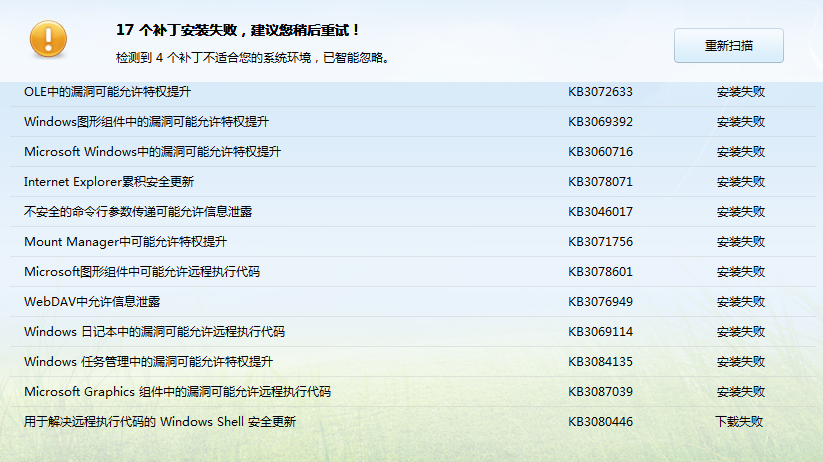
Task: Select 'Windows 日记本中的漏洞可能允许远程执行代码' row
Action: (x=413, y=331)
